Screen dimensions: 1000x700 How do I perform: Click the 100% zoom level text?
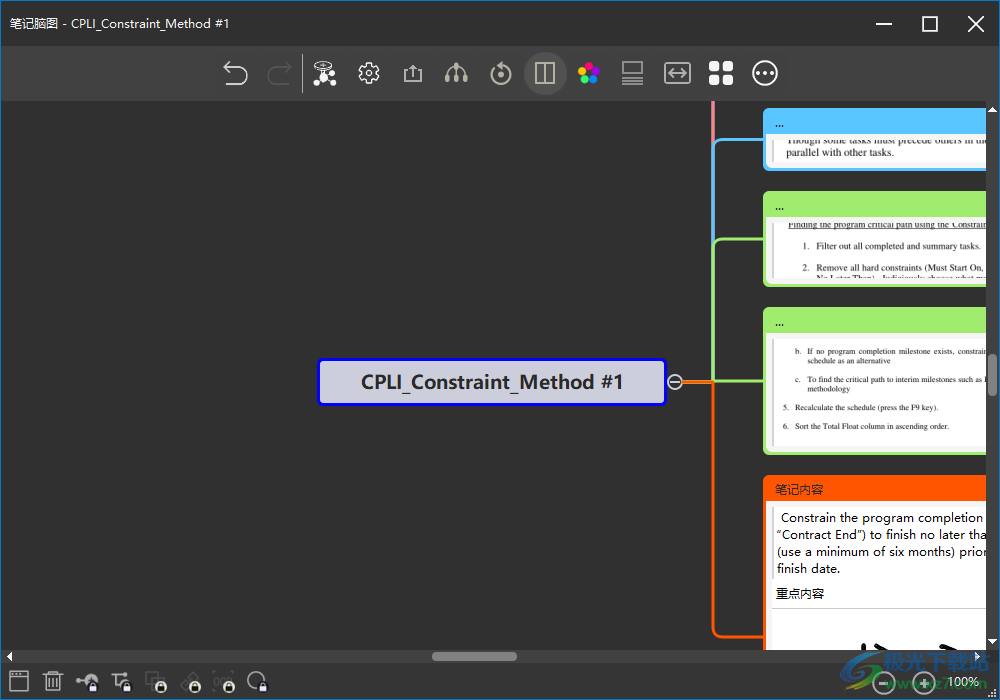pyautogui.click(x=962, y=682)
